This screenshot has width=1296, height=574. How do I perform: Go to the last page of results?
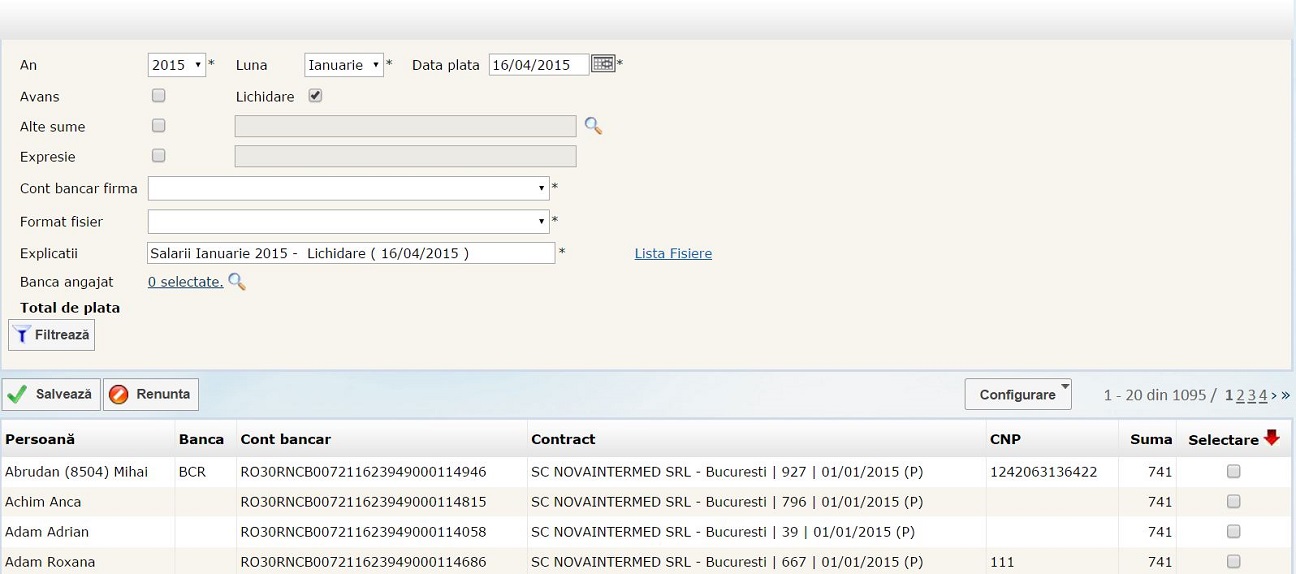(1285, 395)
